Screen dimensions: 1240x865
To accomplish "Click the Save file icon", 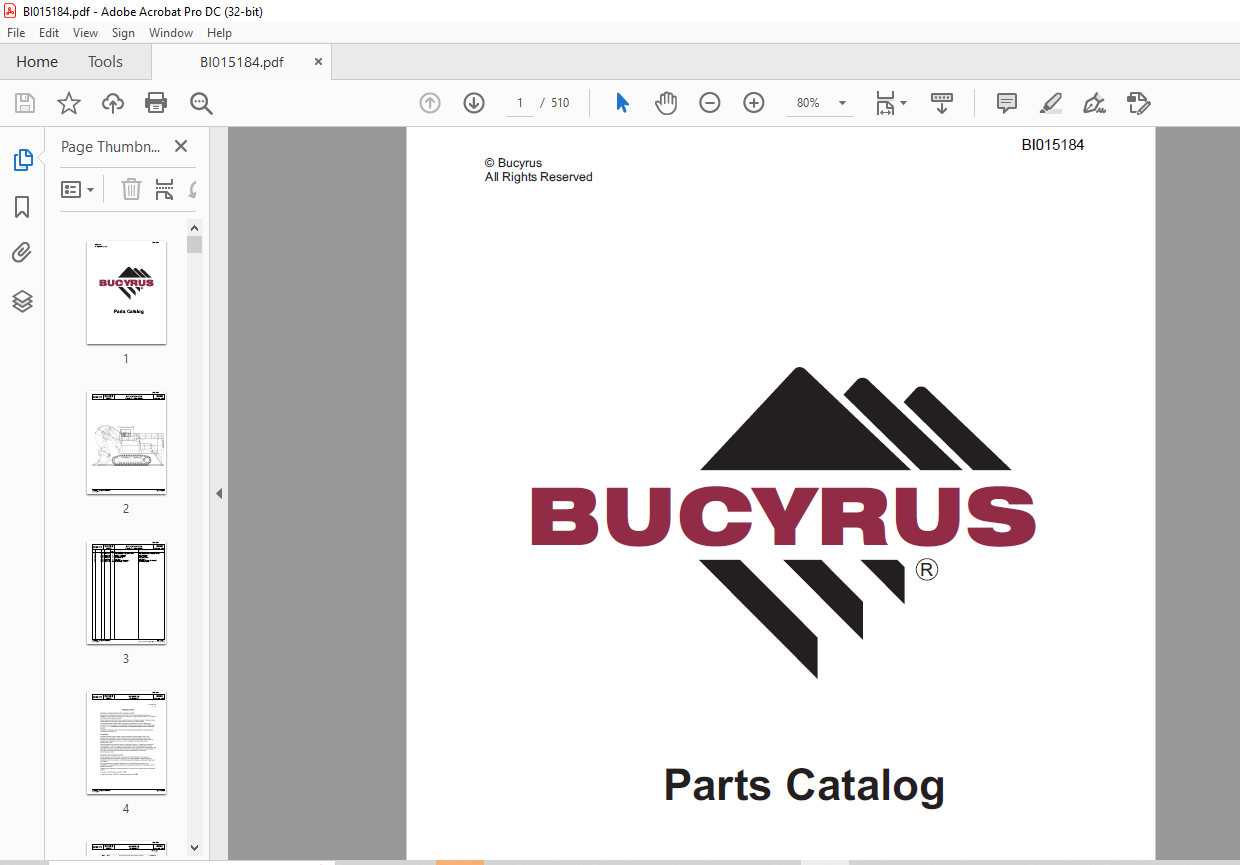I will point(25,103).
